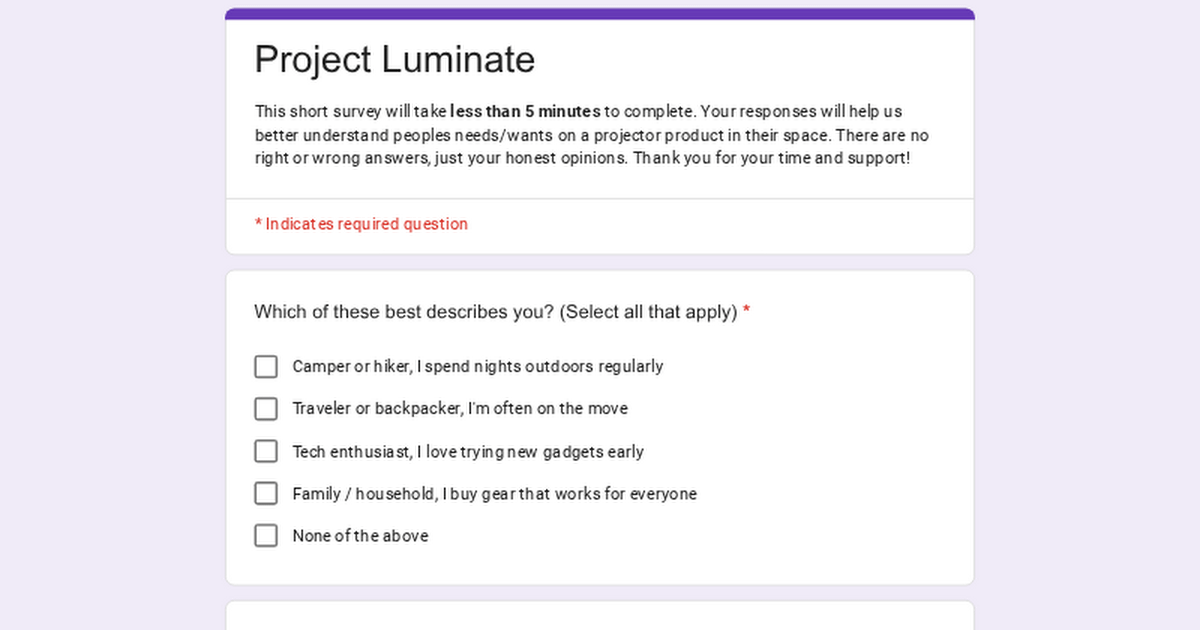This screenshot has height=630, width=1200.
Task: Click the purple header bar atop the form
Action: pyautogui.click(x=600, y=14)
